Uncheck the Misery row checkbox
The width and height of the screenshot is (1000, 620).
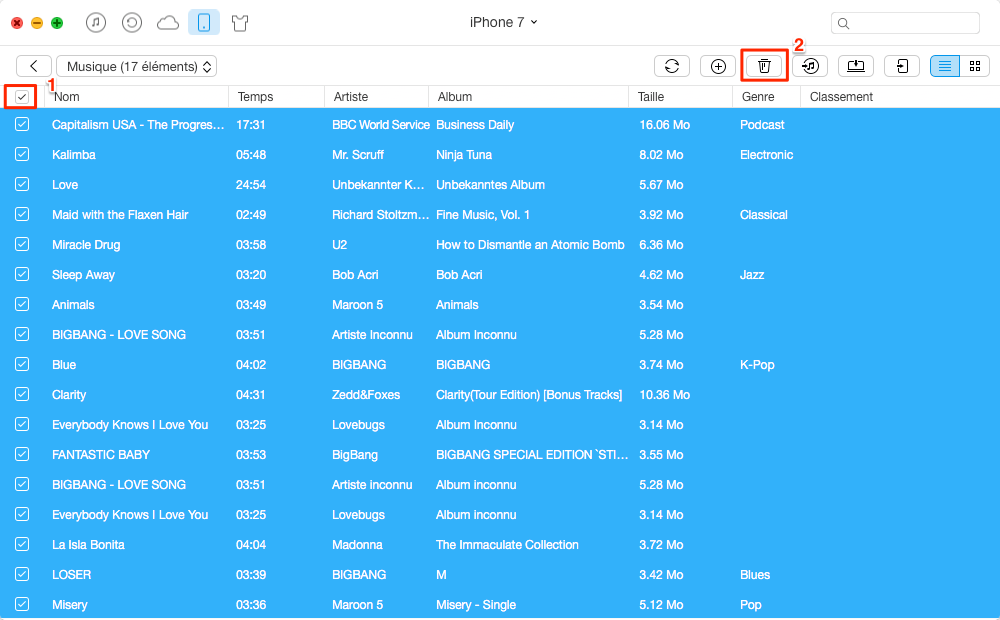point(22,604)
